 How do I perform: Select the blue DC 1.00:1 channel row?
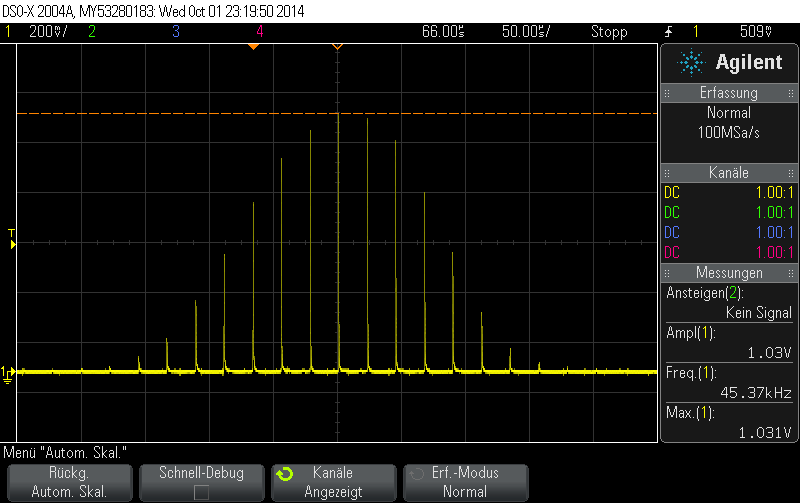pyautogui.click(x=729, y=233)
